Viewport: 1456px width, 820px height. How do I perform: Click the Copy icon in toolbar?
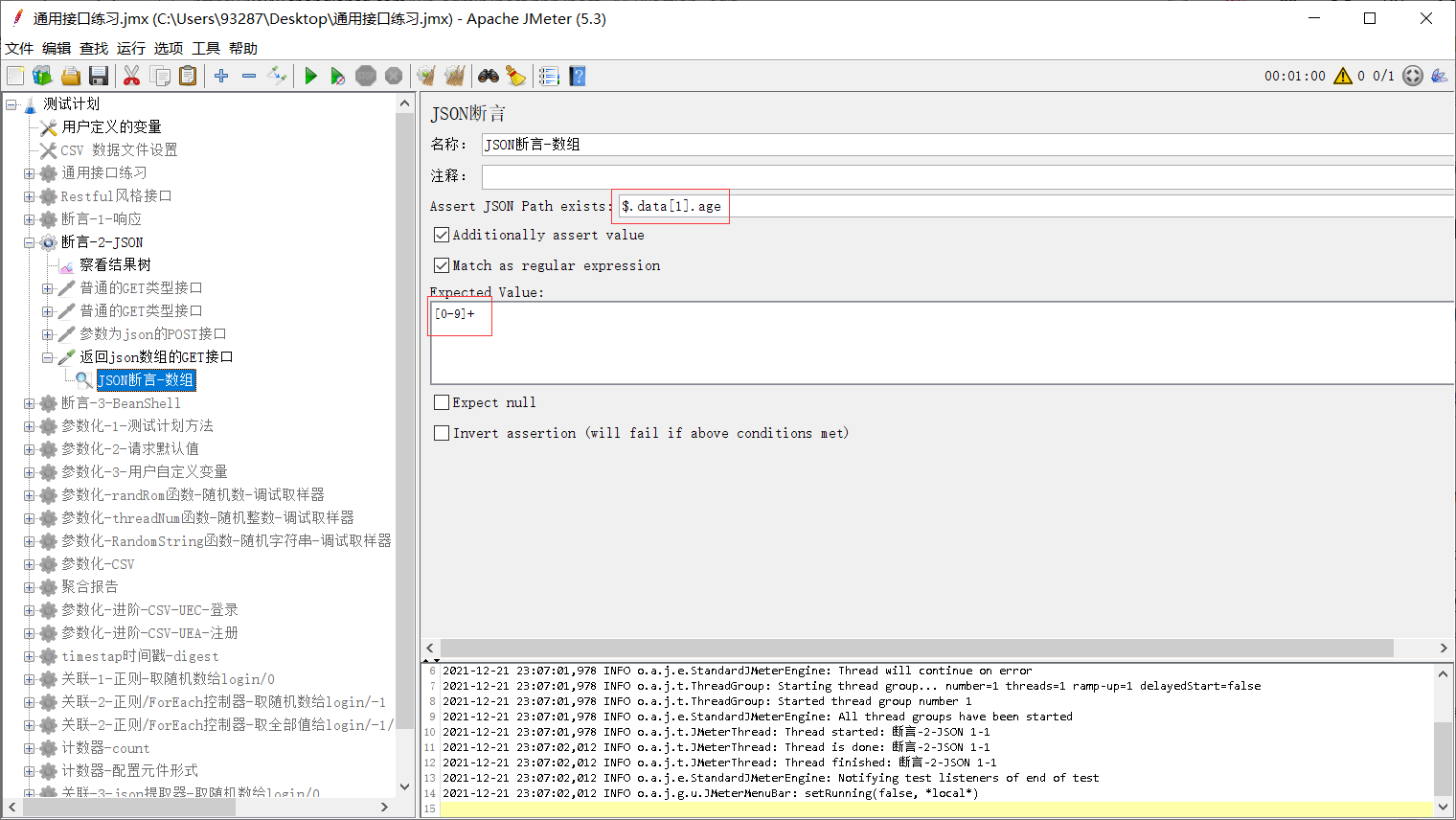point(160,76)
